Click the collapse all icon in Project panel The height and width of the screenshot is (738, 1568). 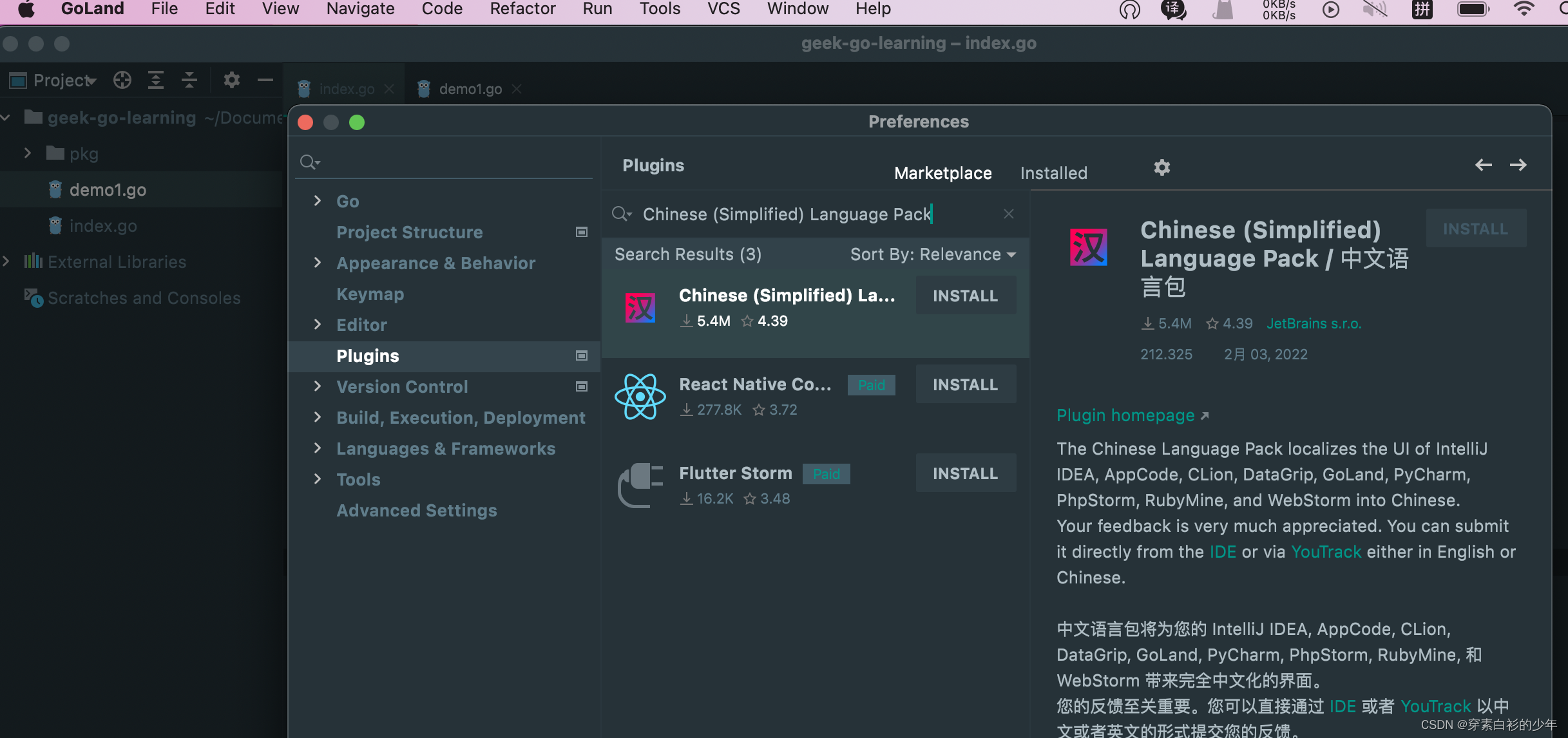tap(189, 80)
